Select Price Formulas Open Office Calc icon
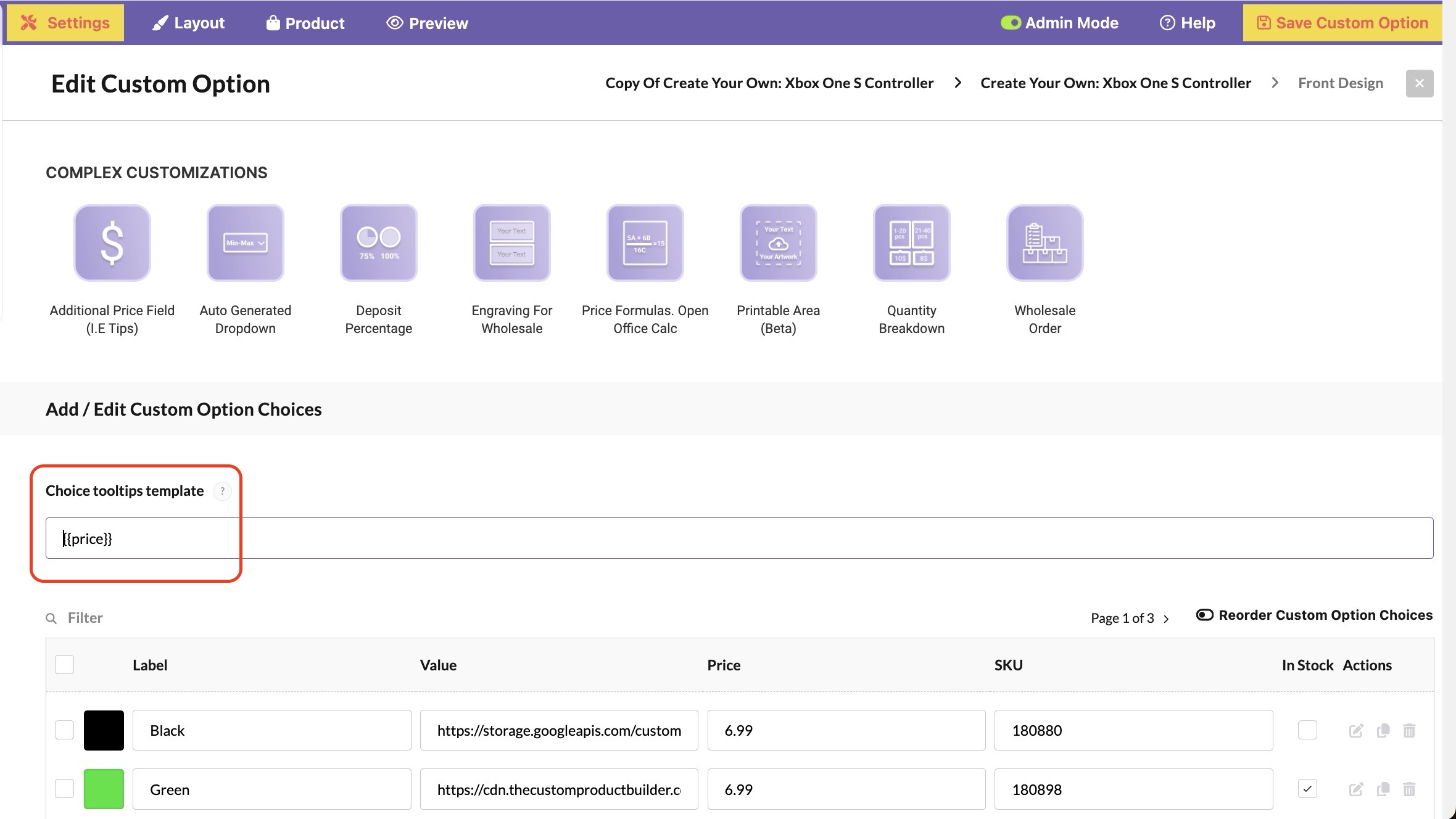Viewport: 1456px width, 819px height. 645,243
